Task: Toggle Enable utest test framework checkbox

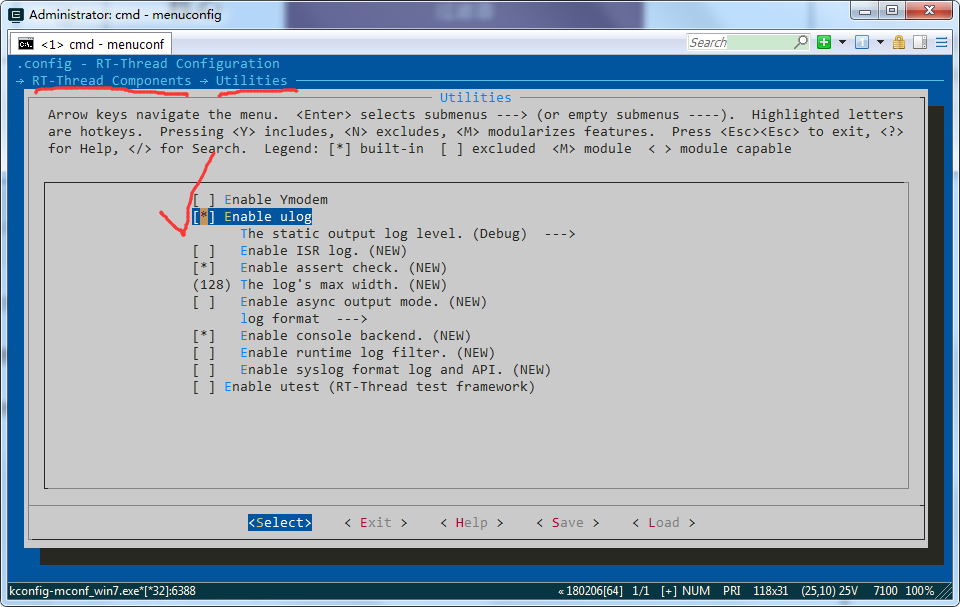Action: [x=204, y=387]
